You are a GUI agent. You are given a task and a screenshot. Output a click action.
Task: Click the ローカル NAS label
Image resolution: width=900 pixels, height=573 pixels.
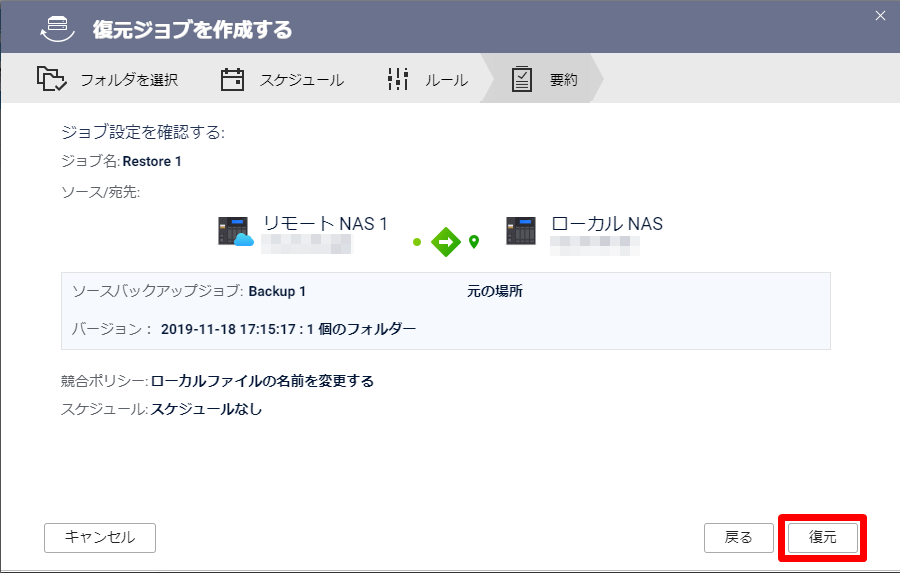(607, 223)
